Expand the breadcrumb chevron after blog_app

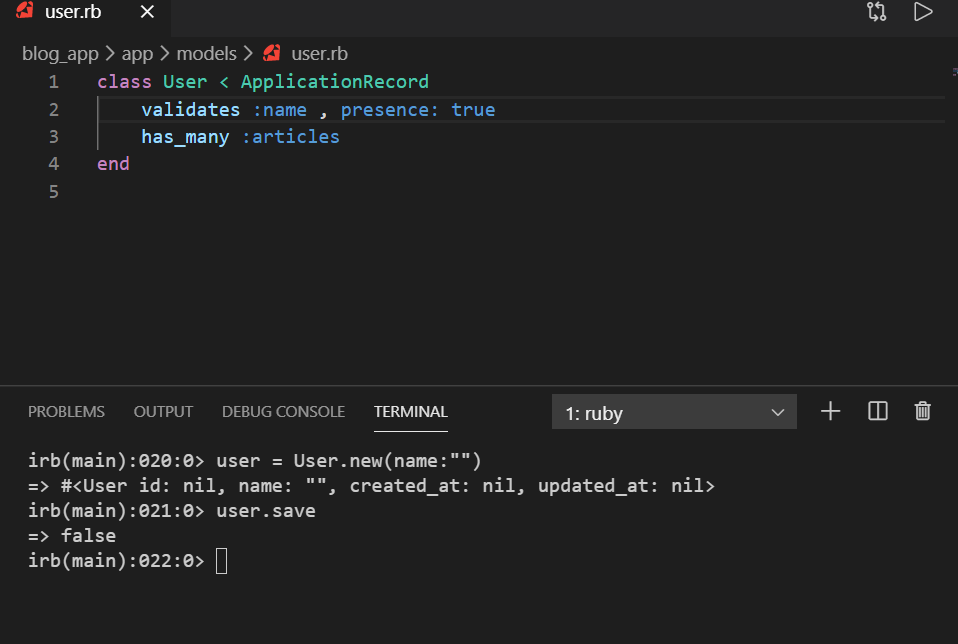click(x=108, y=53)
